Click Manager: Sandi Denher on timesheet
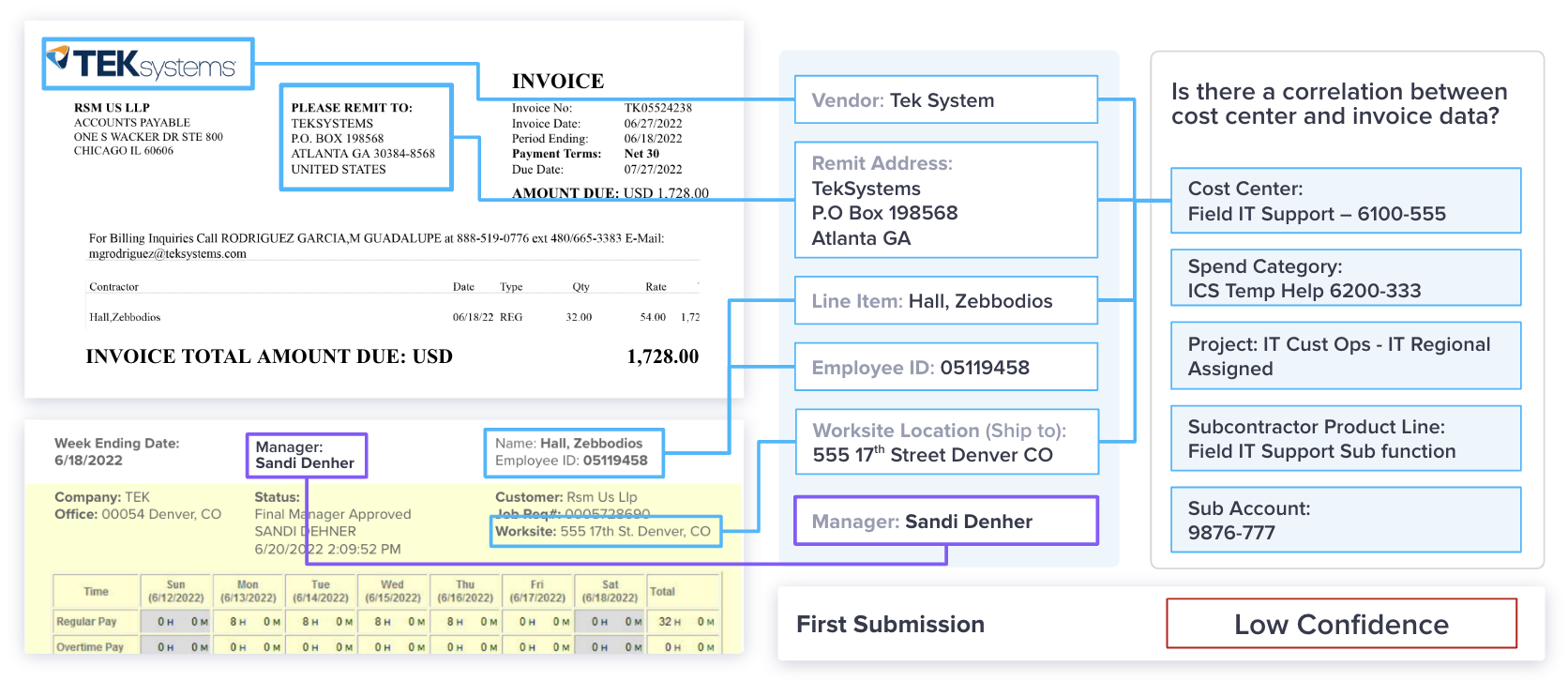This screenshot has width=1568, height=681. [x=306, y=455]
